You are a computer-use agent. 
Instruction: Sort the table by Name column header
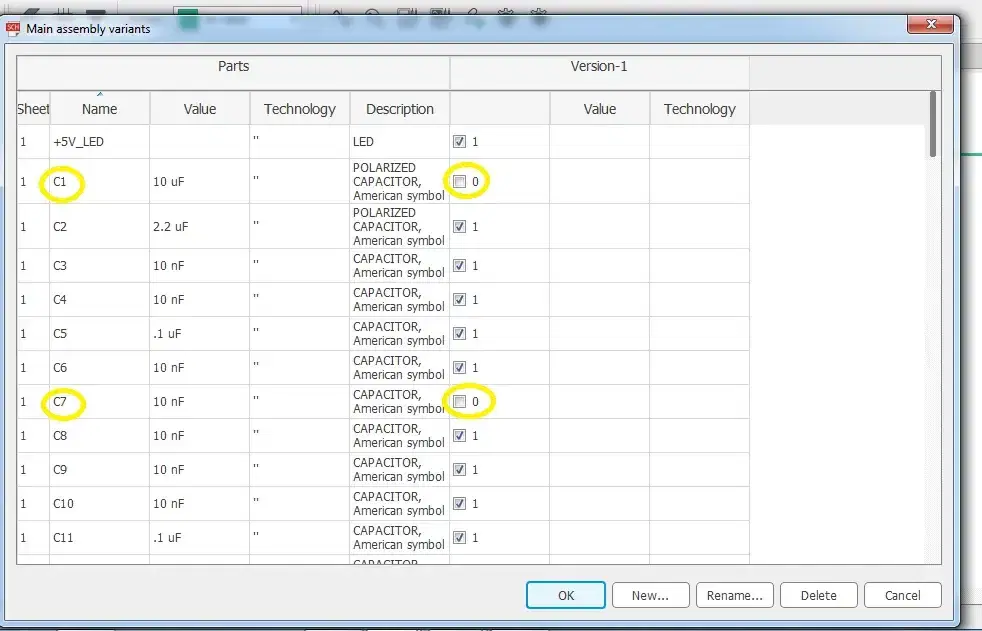tap(99, 109)
